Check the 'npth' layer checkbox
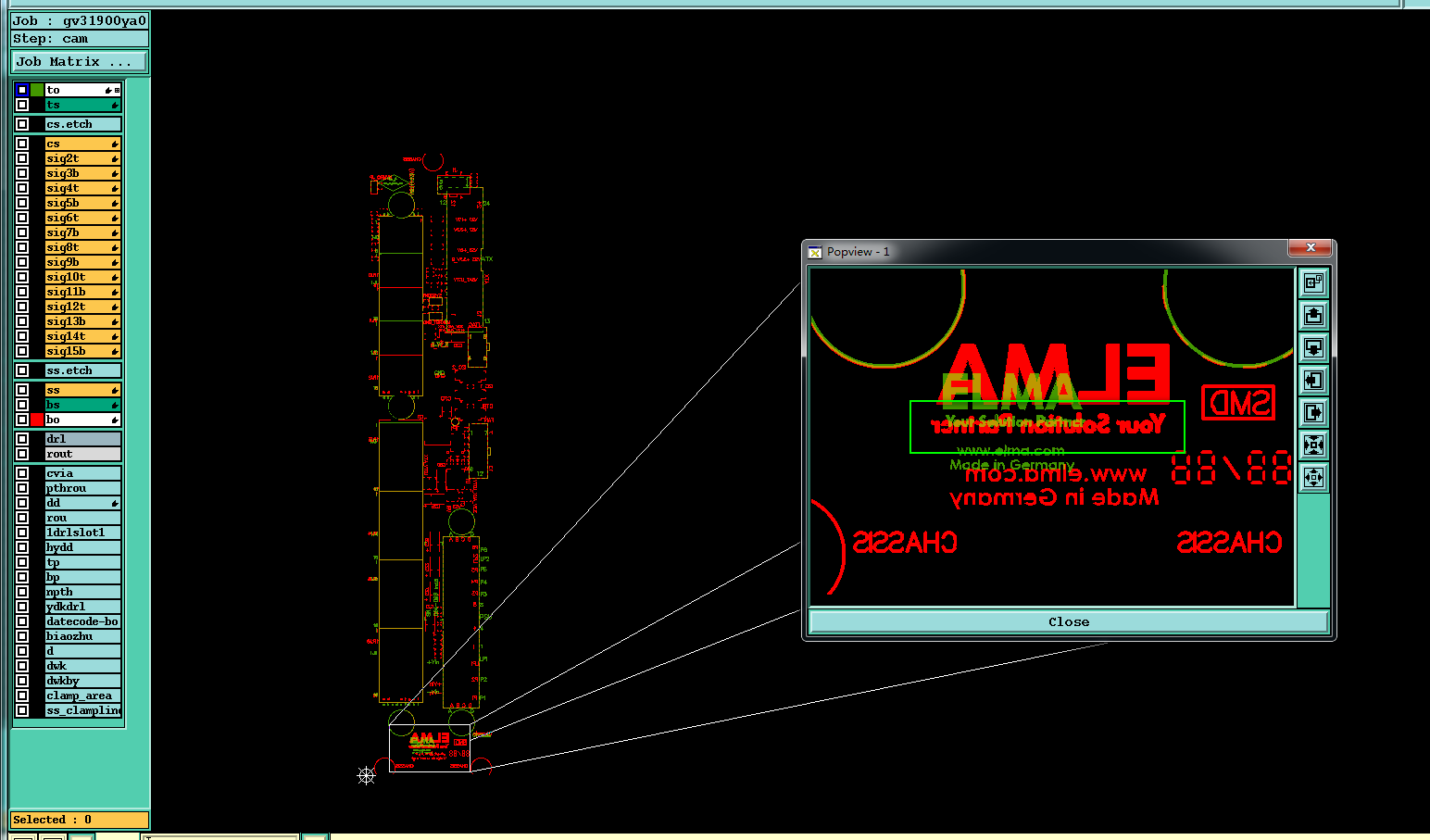 (x=22, y=592)
